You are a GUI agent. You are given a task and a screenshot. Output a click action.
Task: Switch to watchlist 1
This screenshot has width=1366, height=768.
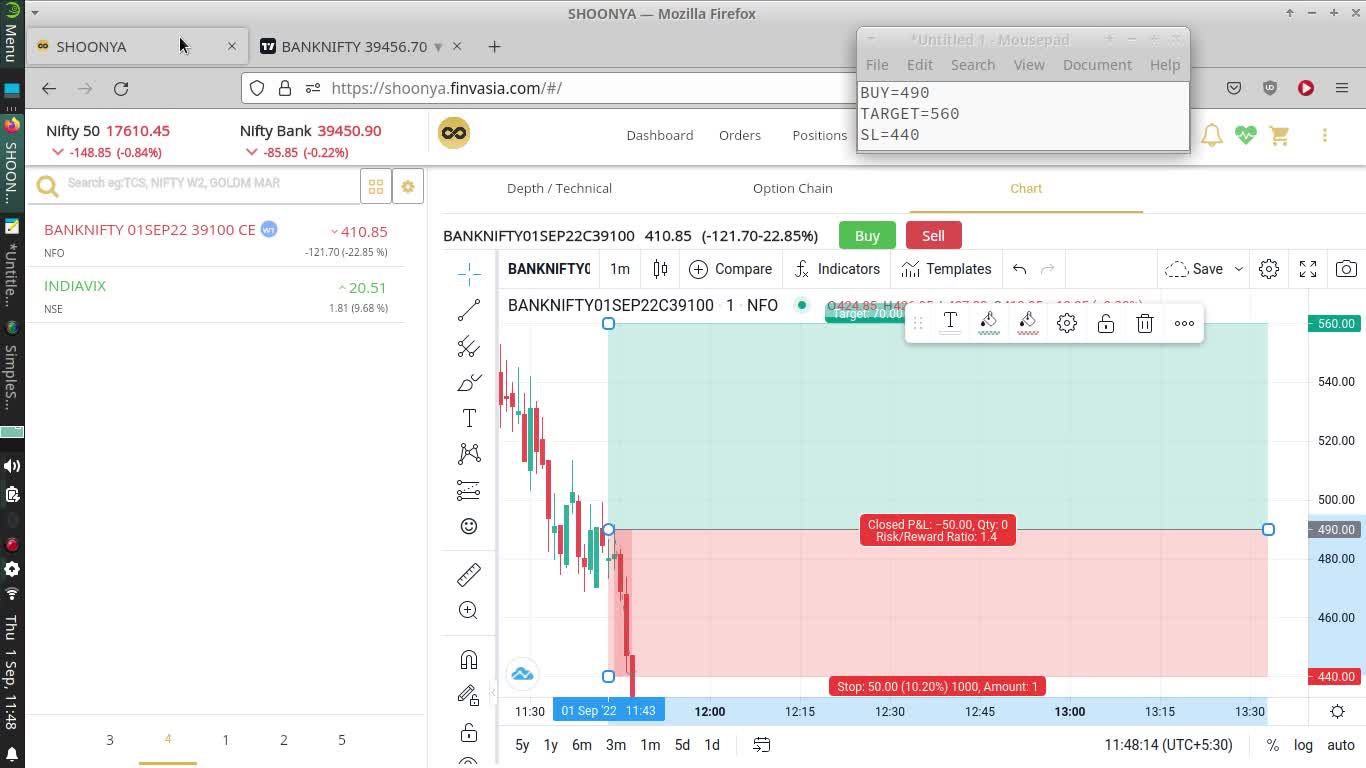pos(226,740)
